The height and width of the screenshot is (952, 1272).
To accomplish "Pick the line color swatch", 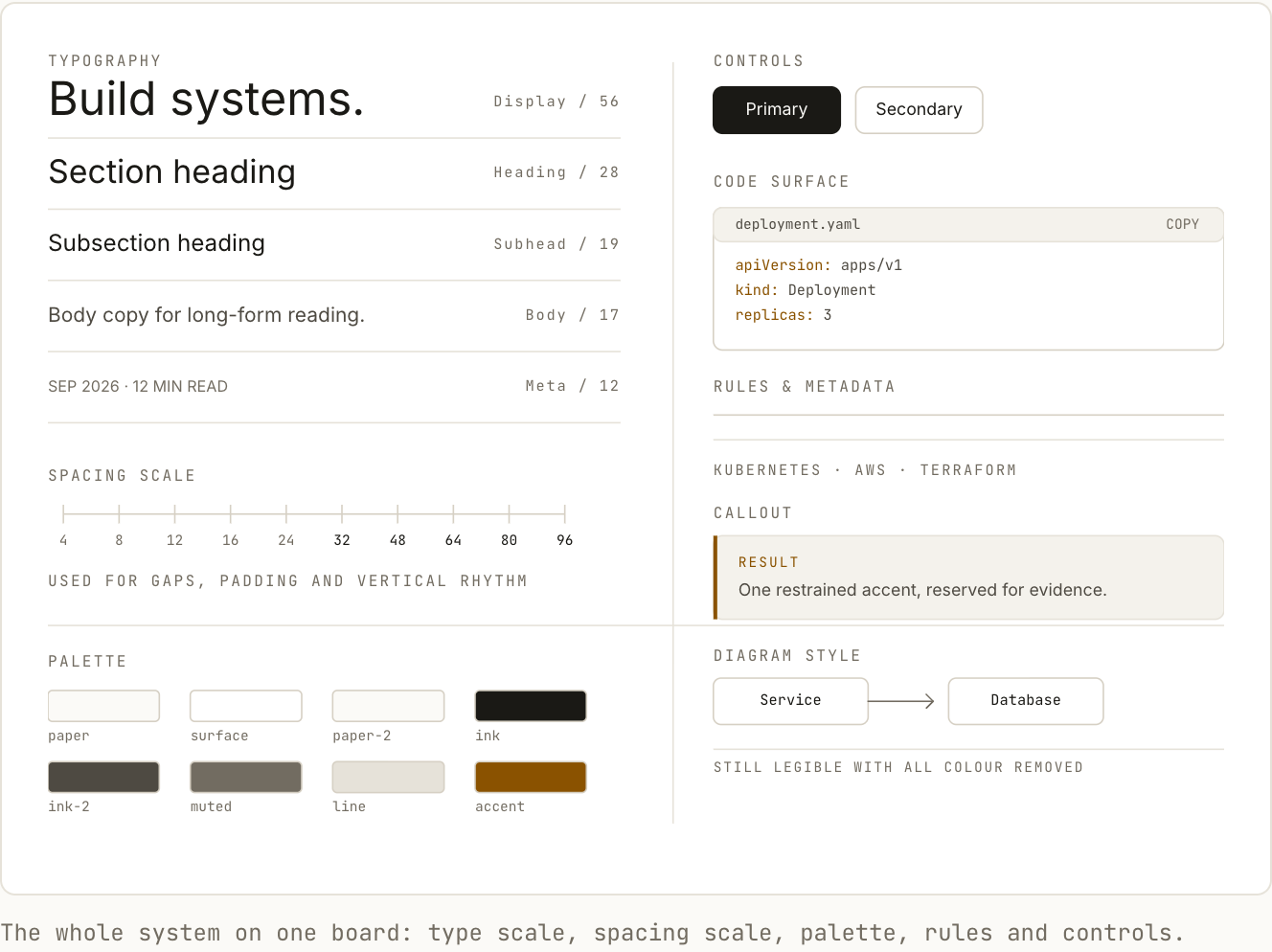I will click(x=388, y=777).
